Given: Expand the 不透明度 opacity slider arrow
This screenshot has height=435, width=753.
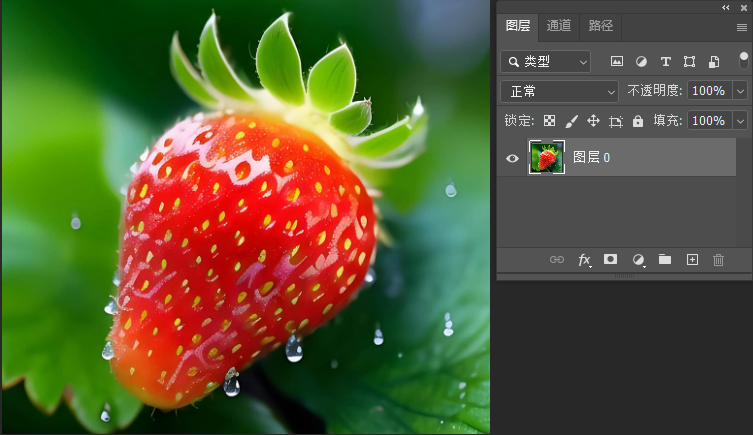Looking at the screenshot, I should pos(740,91).
